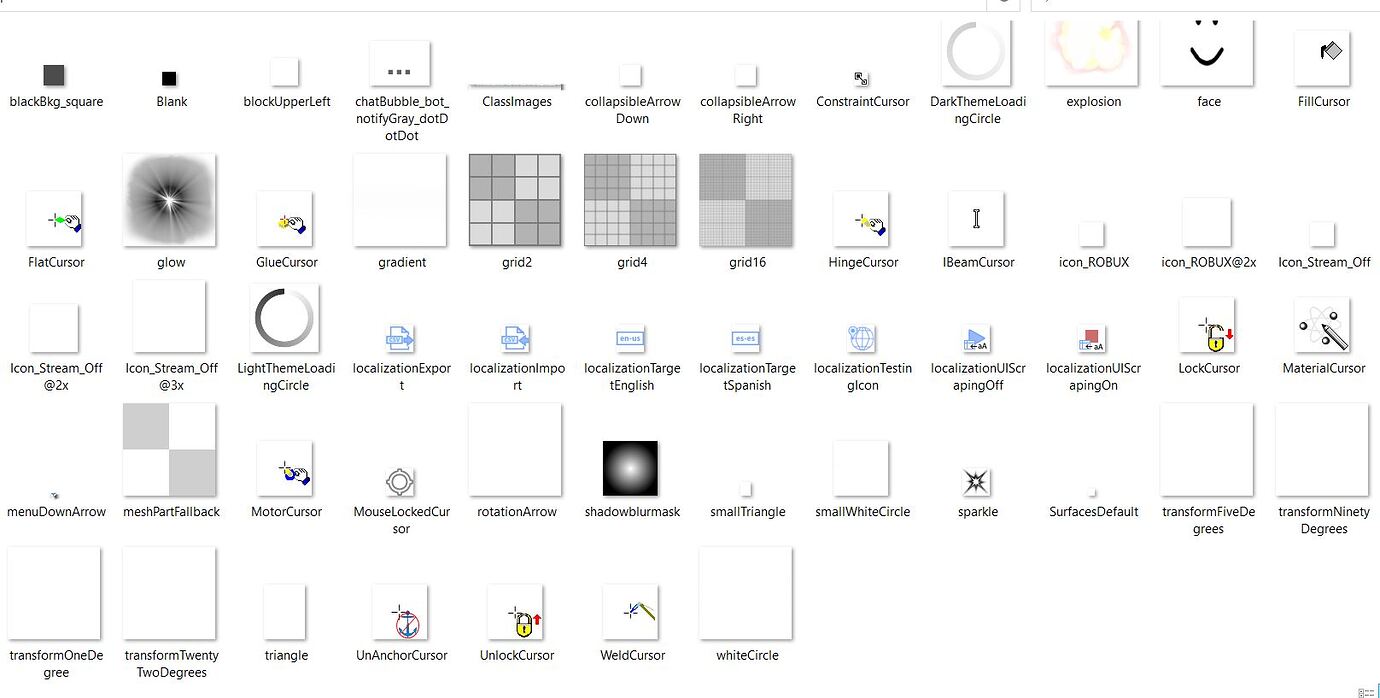Select the UnlockCursor asset
The width and height of the screenshot is (1380, 698).
516,610
